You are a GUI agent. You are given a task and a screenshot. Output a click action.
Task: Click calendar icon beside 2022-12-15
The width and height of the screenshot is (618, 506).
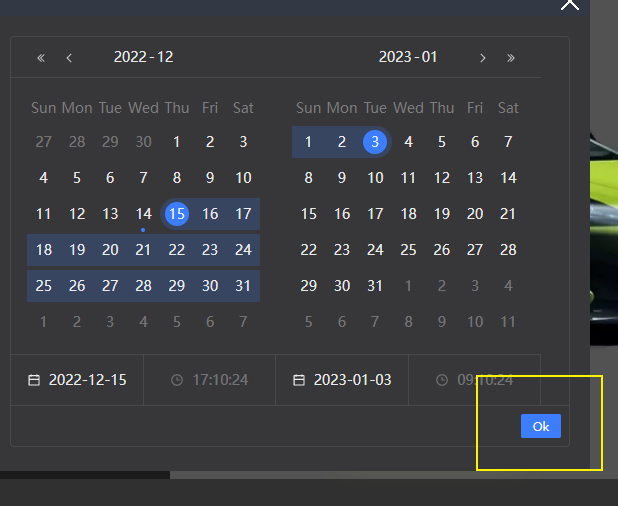click(34, 380)
